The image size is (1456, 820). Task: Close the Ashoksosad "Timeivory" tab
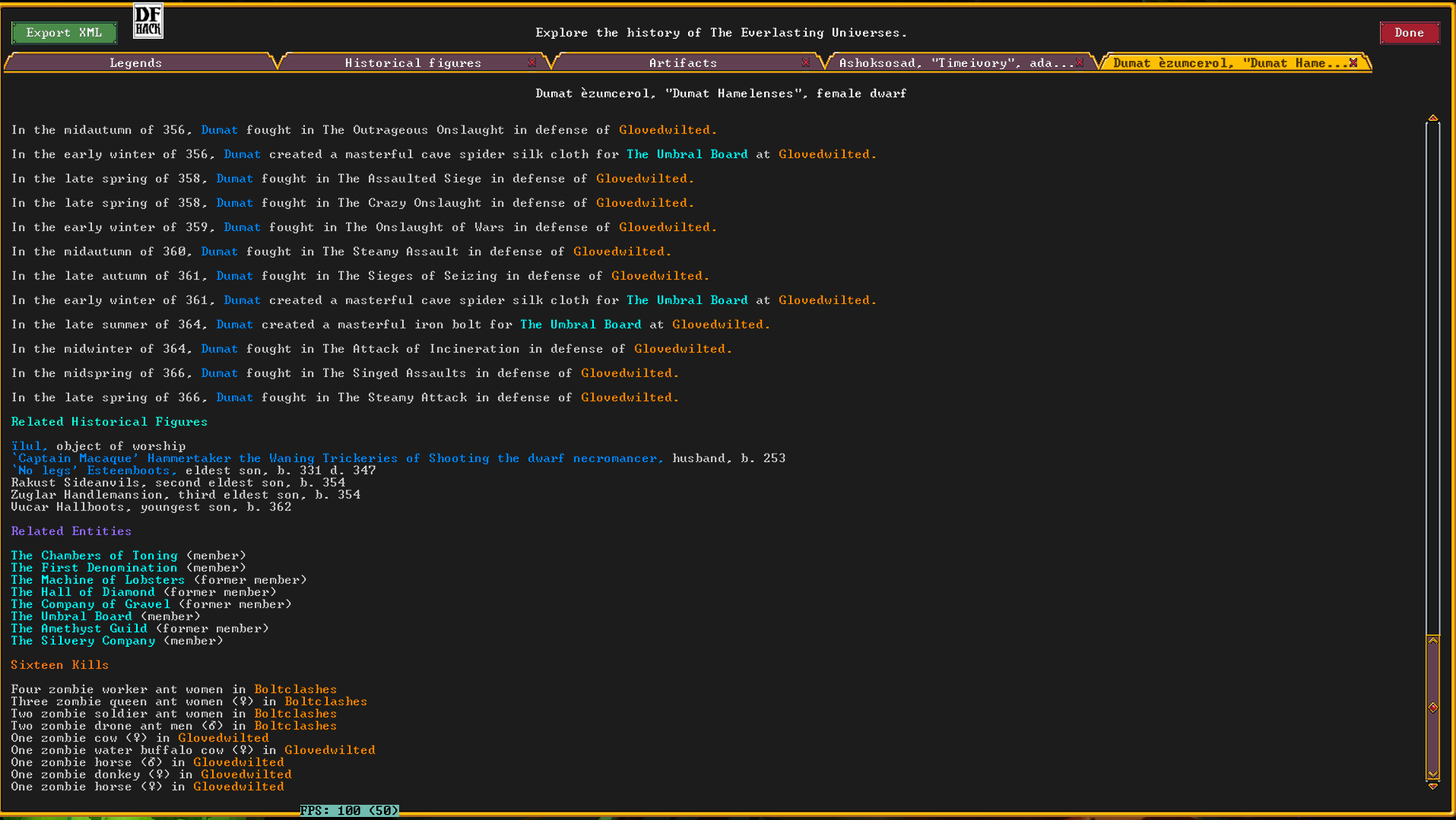1080,62
